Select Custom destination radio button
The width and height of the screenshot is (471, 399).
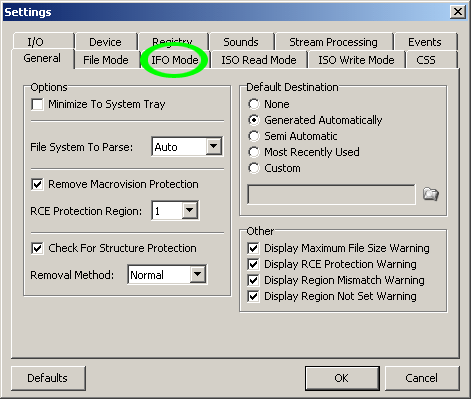[254, 168]
